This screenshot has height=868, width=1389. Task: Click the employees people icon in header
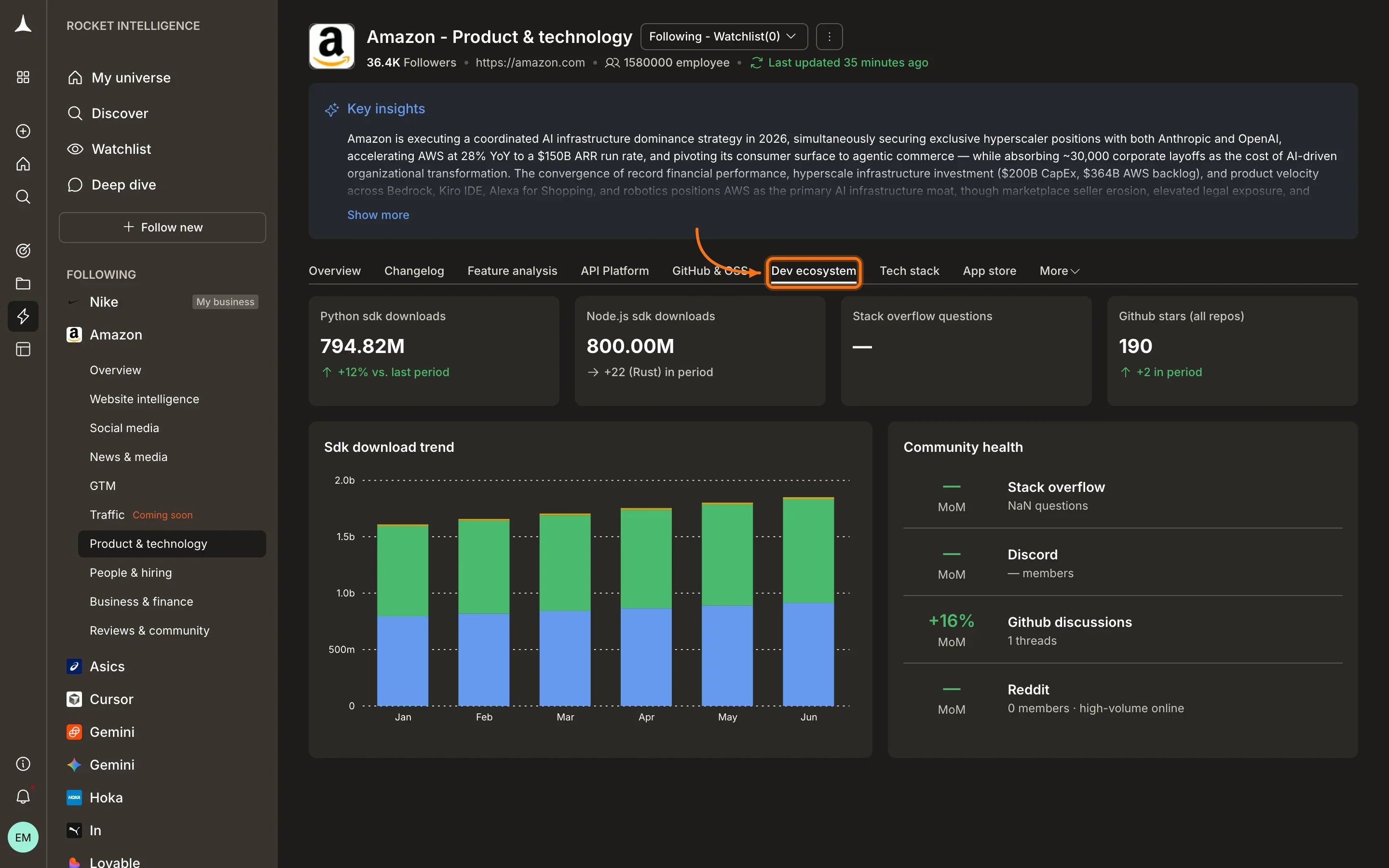coord(612,63)
